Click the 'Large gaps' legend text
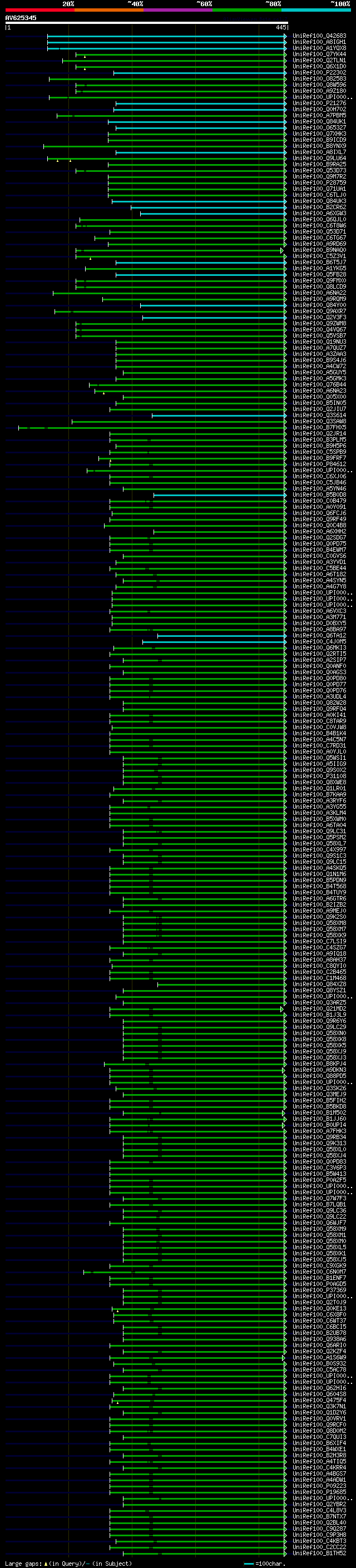The width and height of the screenshot is (356, 1568). tap(24, 1563)
